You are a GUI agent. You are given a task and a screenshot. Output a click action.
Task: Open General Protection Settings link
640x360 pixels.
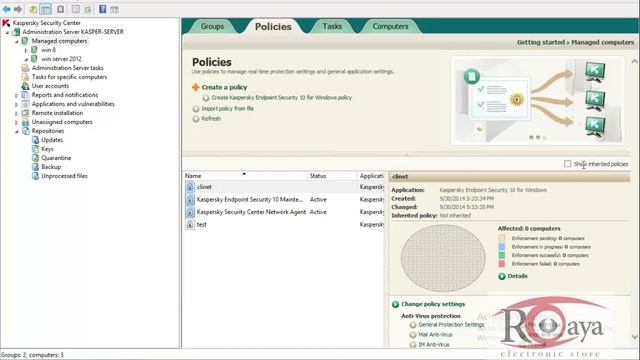[x=451, y=324]
